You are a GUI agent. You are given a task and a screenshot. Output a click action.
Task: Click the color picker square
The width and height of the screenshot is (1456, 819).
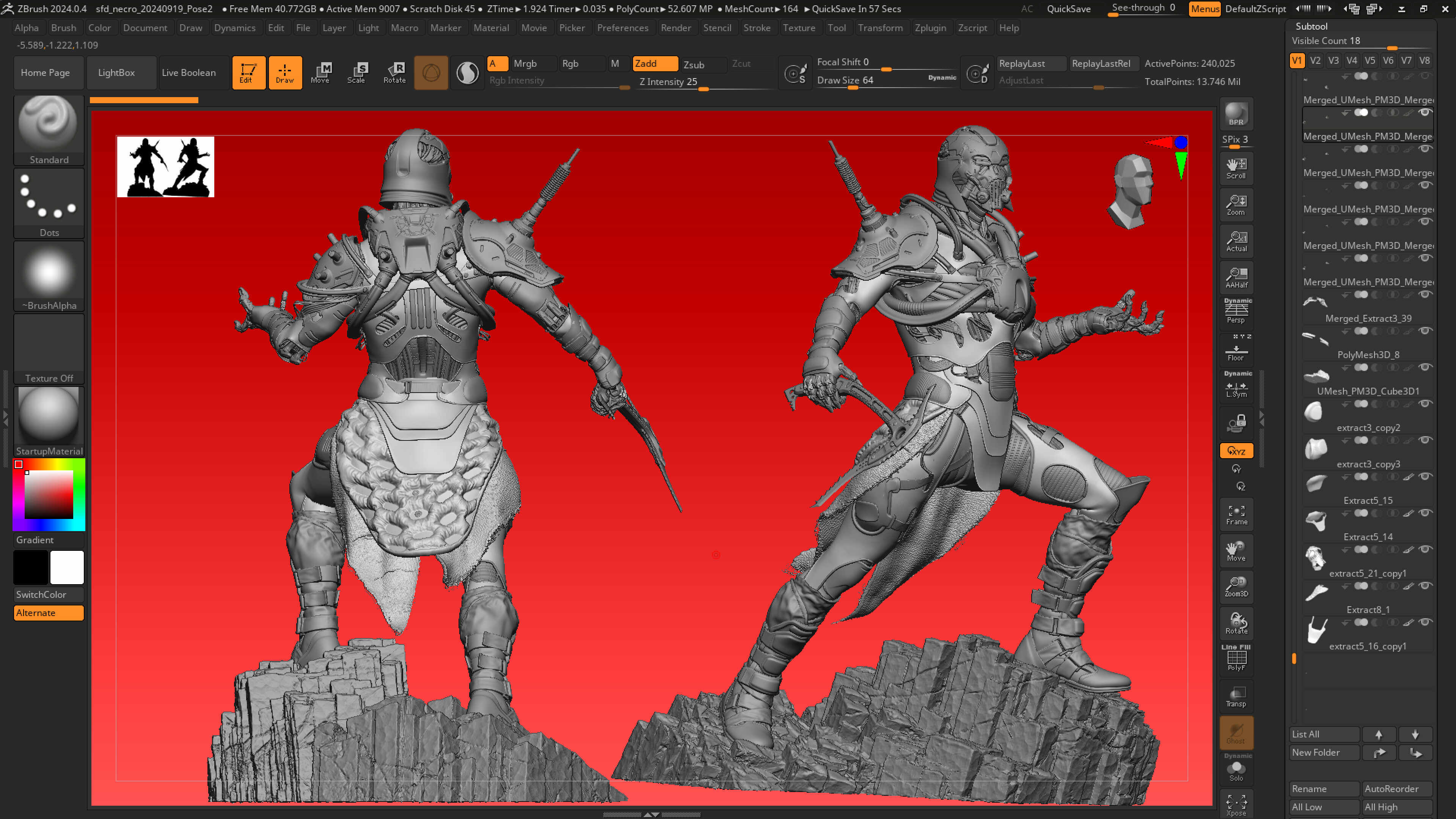[49, 494]
